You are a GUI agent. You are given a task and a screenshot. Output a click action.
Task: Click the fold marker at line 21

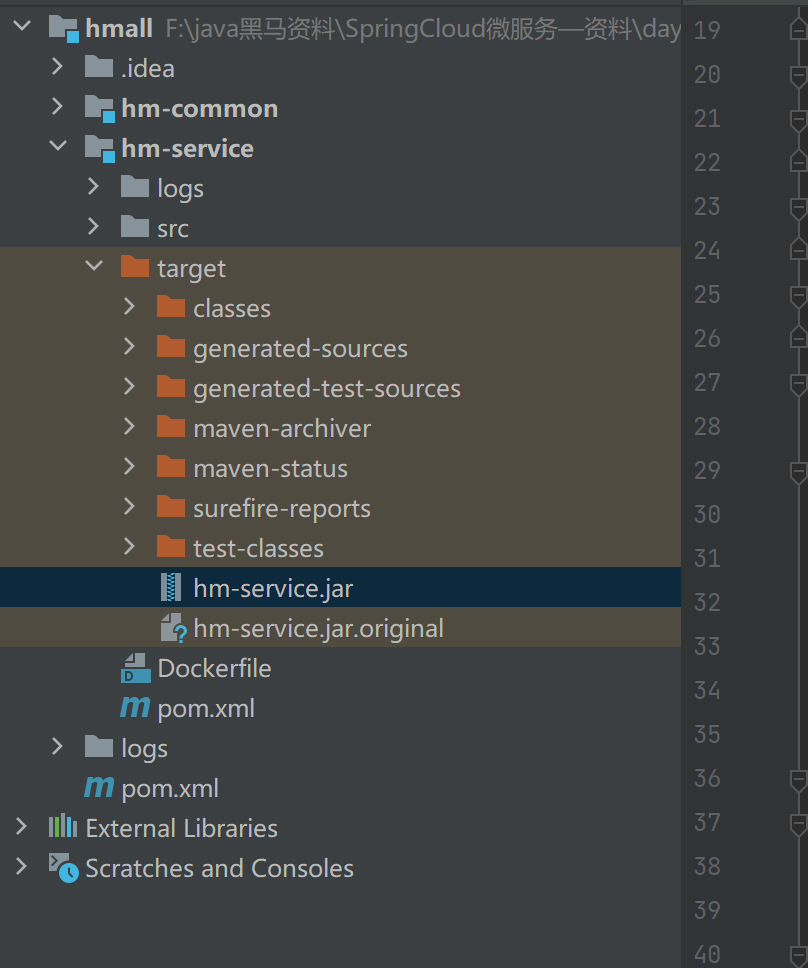(x=799, y=119)
